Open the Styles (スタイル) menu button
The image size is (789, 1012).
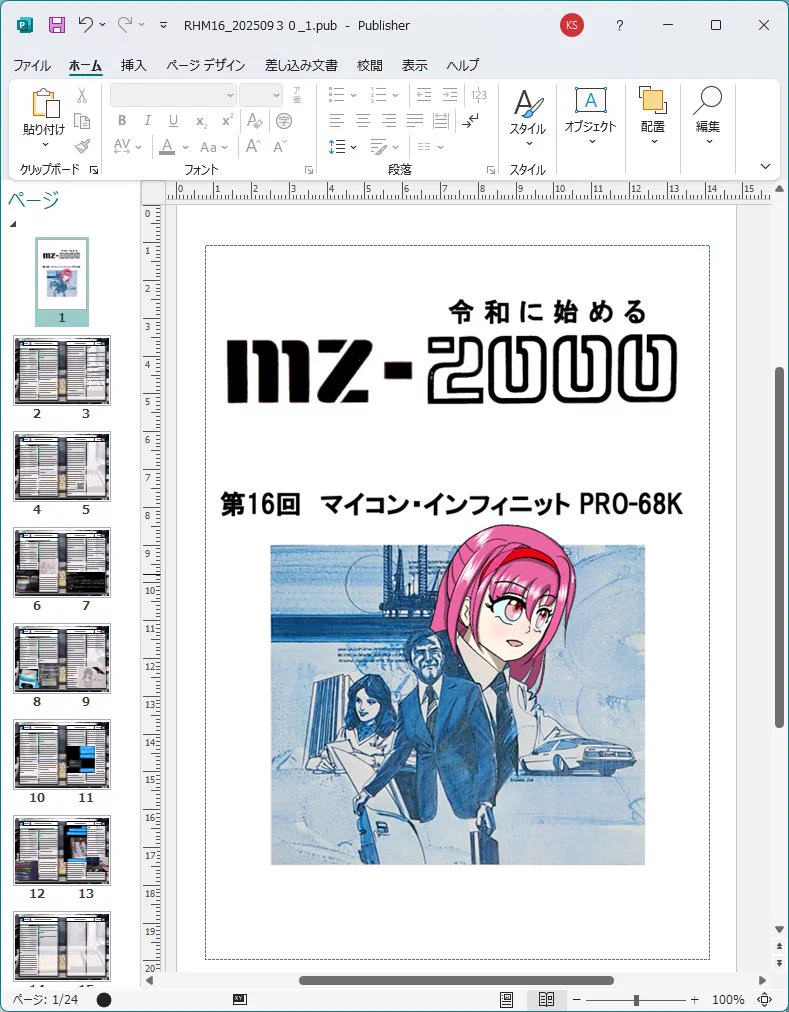(528, 117)
